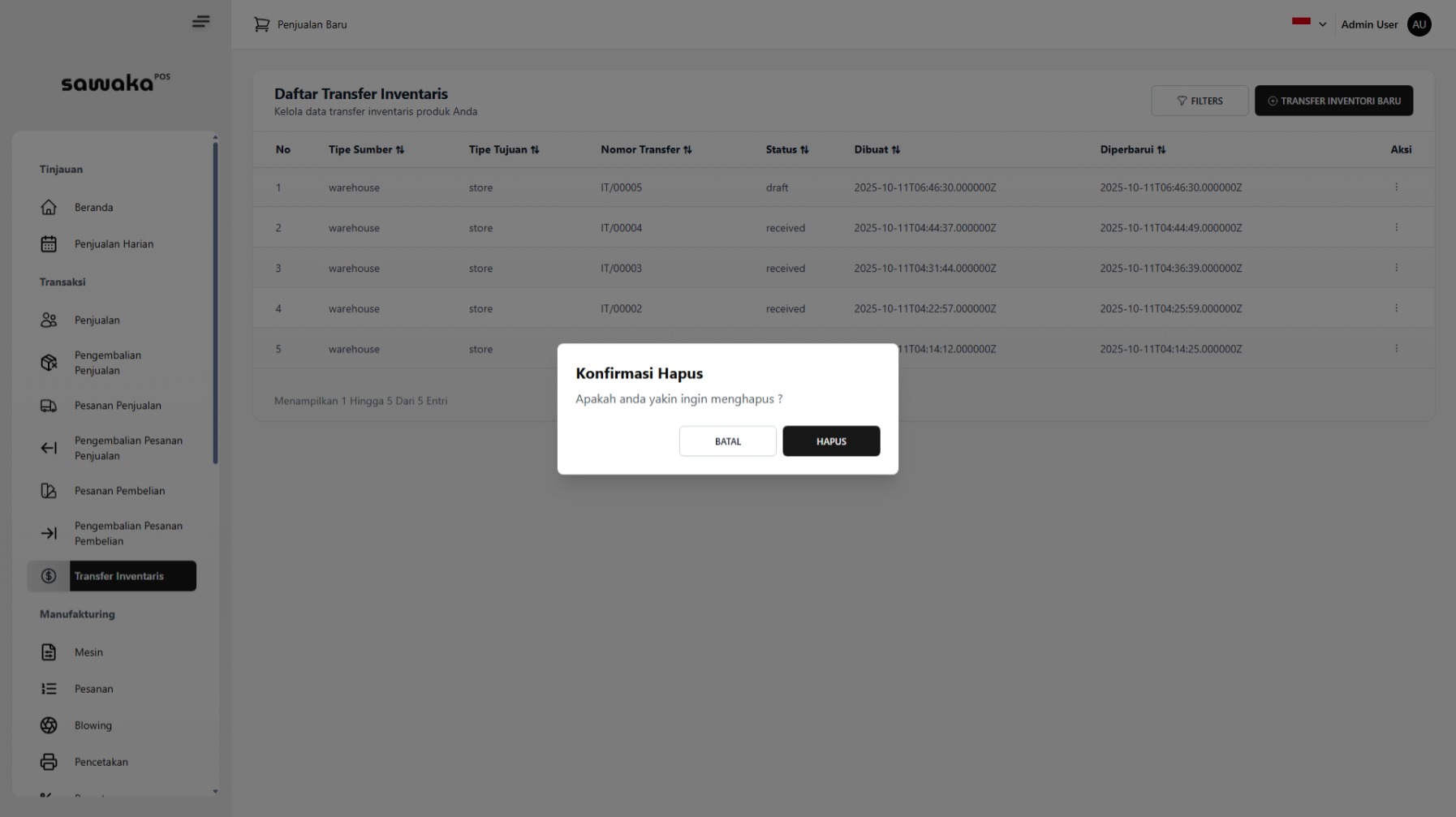Toggle the sidebar with the hamburger icon
This screenshot has height=817, width=1456.
[200, 21]
